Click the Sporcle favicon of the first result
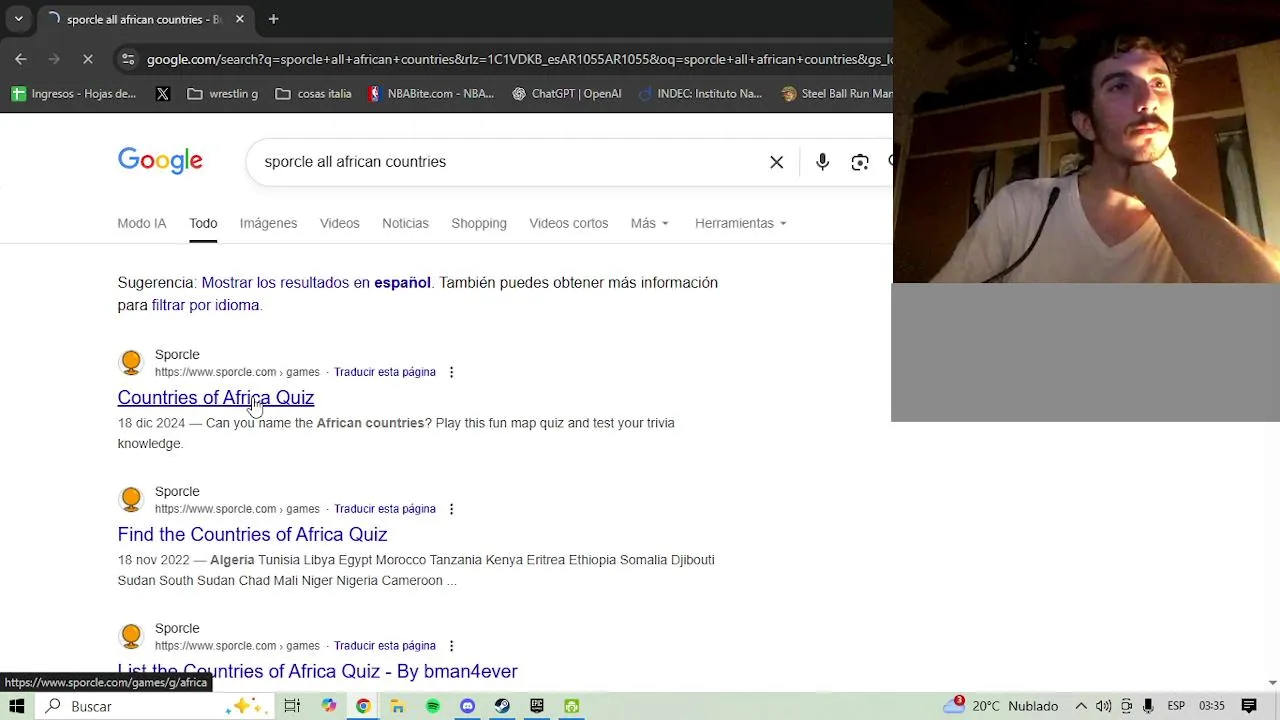 click(x=131, y=362)
